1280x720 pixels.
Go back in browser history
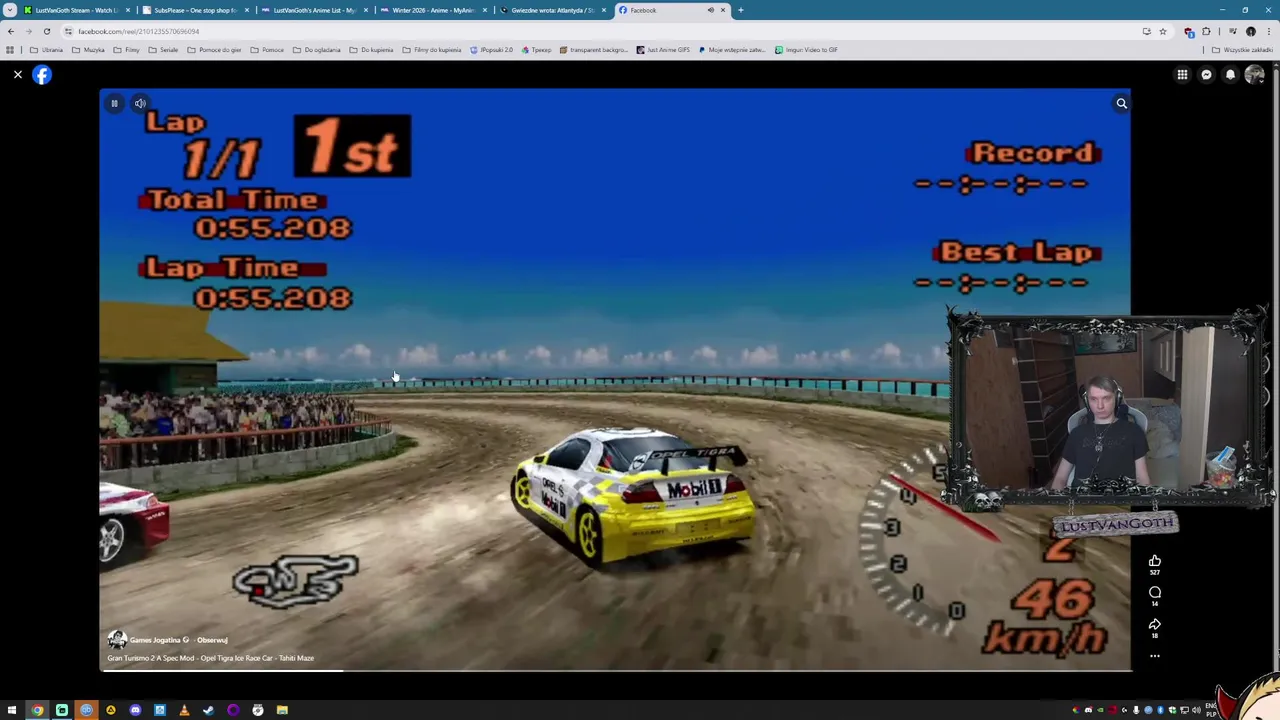pyautogui.click(x=10, y=31)
